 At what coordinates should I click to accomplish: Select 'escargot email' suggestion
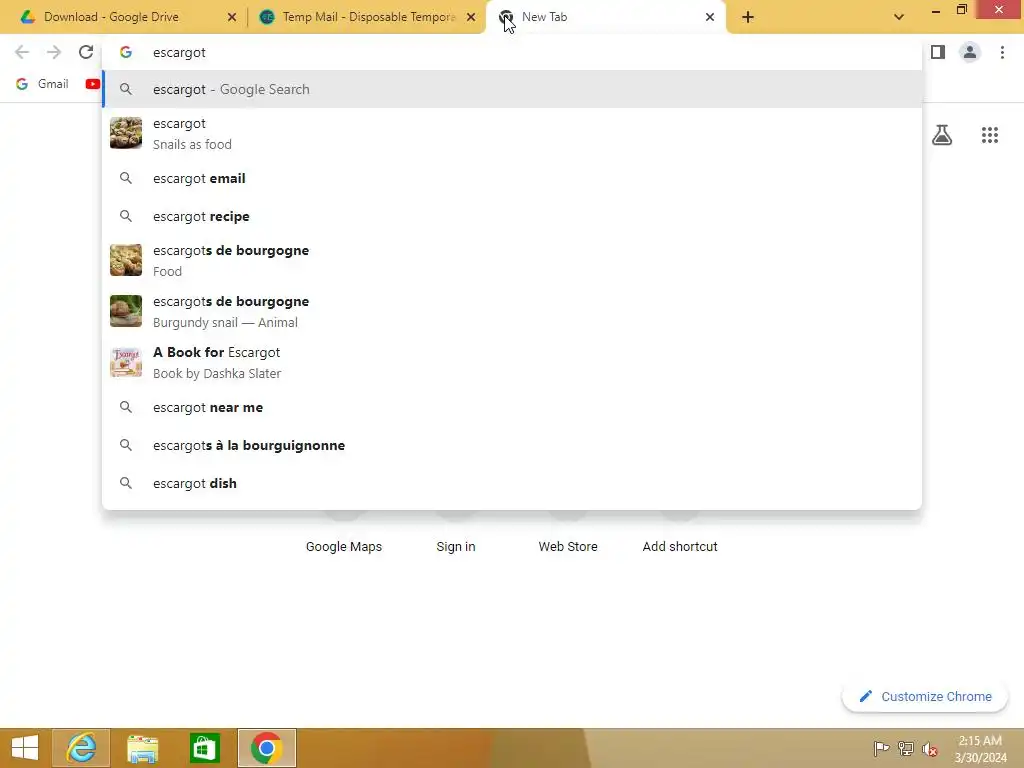click(x=512, y=178)
